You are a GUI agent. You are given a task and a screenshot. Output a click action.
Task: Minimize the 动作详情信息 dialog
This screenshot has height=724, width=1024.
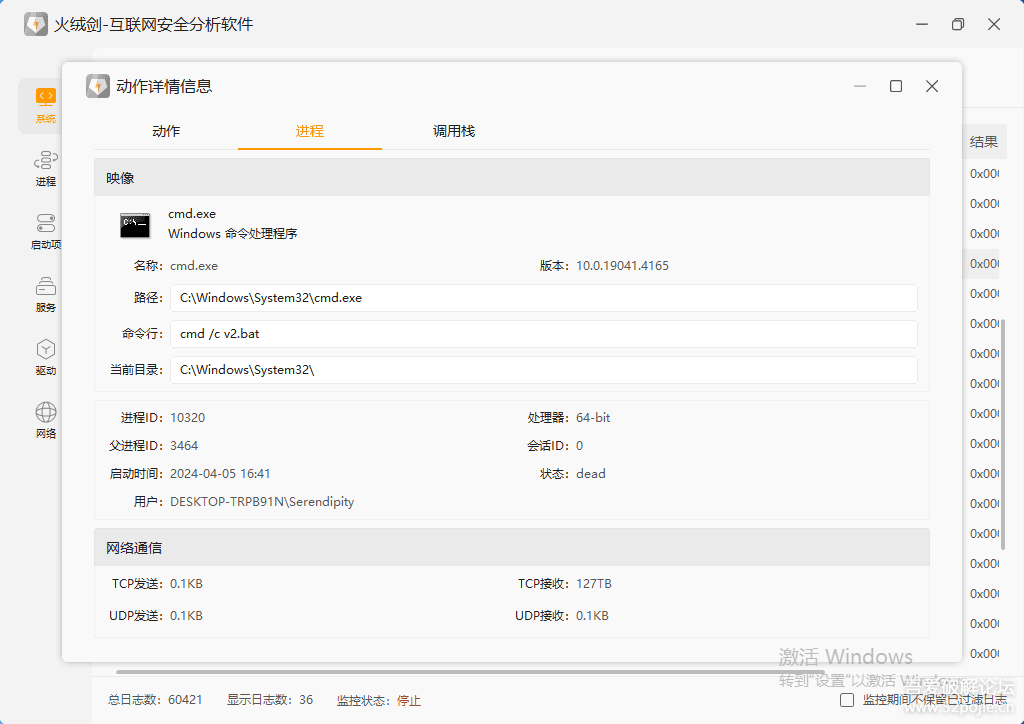point(860,86)
